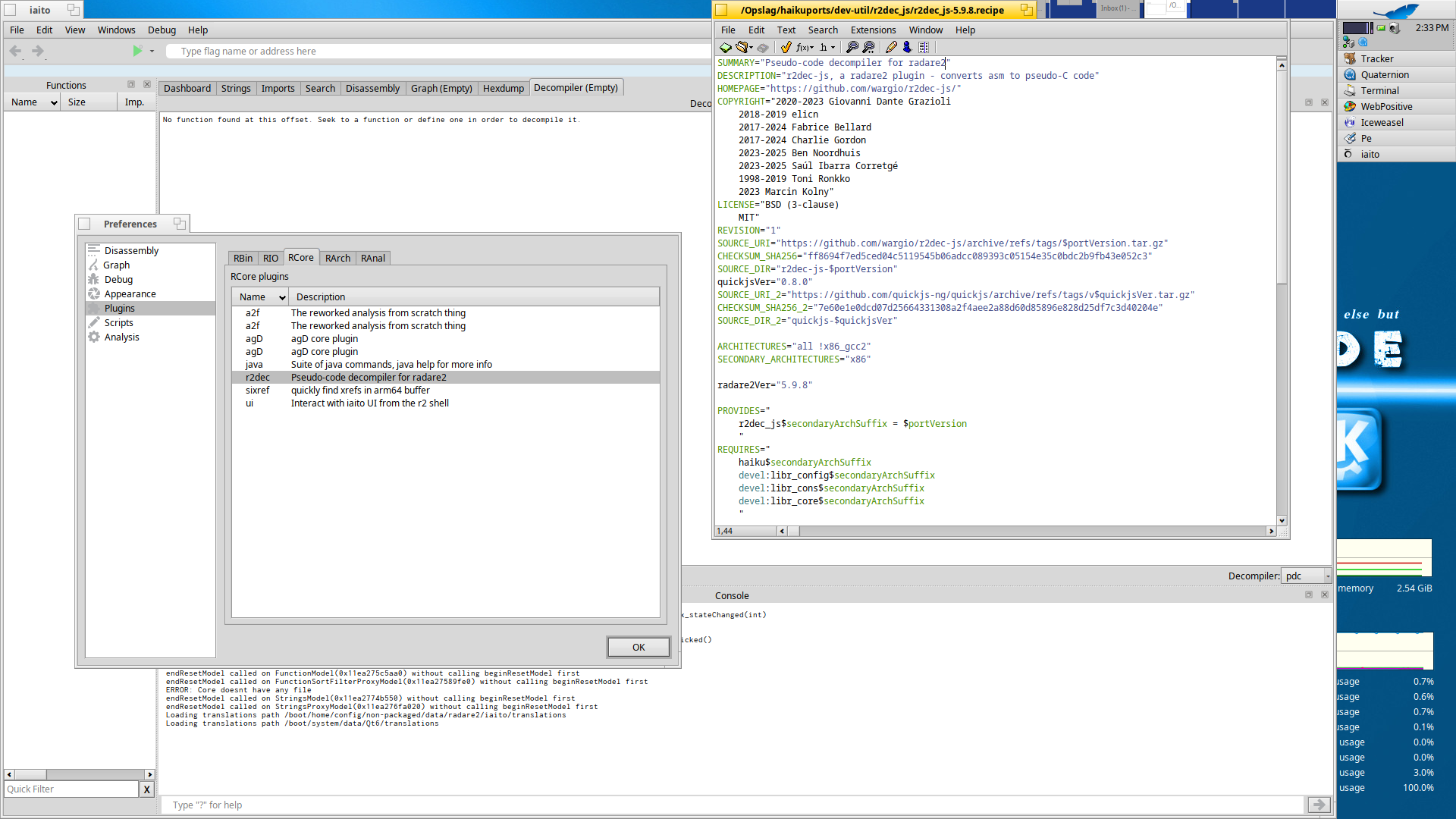Click the Description column header in plugins list
Image resolution: width=1456 pixels, height=819 pixels.
(475, 297)
